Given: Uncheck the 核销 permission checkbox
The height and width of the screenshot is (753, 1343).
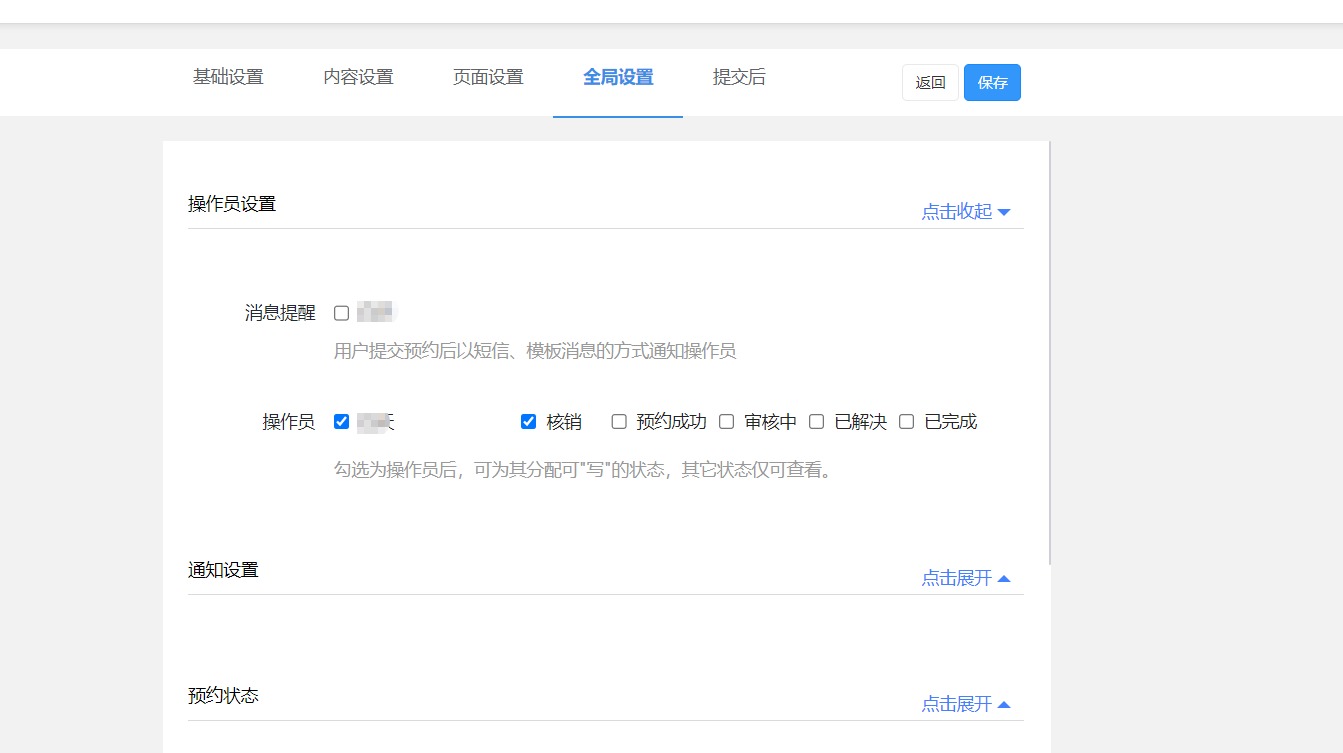Looking at the screenshot, I should pyautogui.click(x=529, y=422).
